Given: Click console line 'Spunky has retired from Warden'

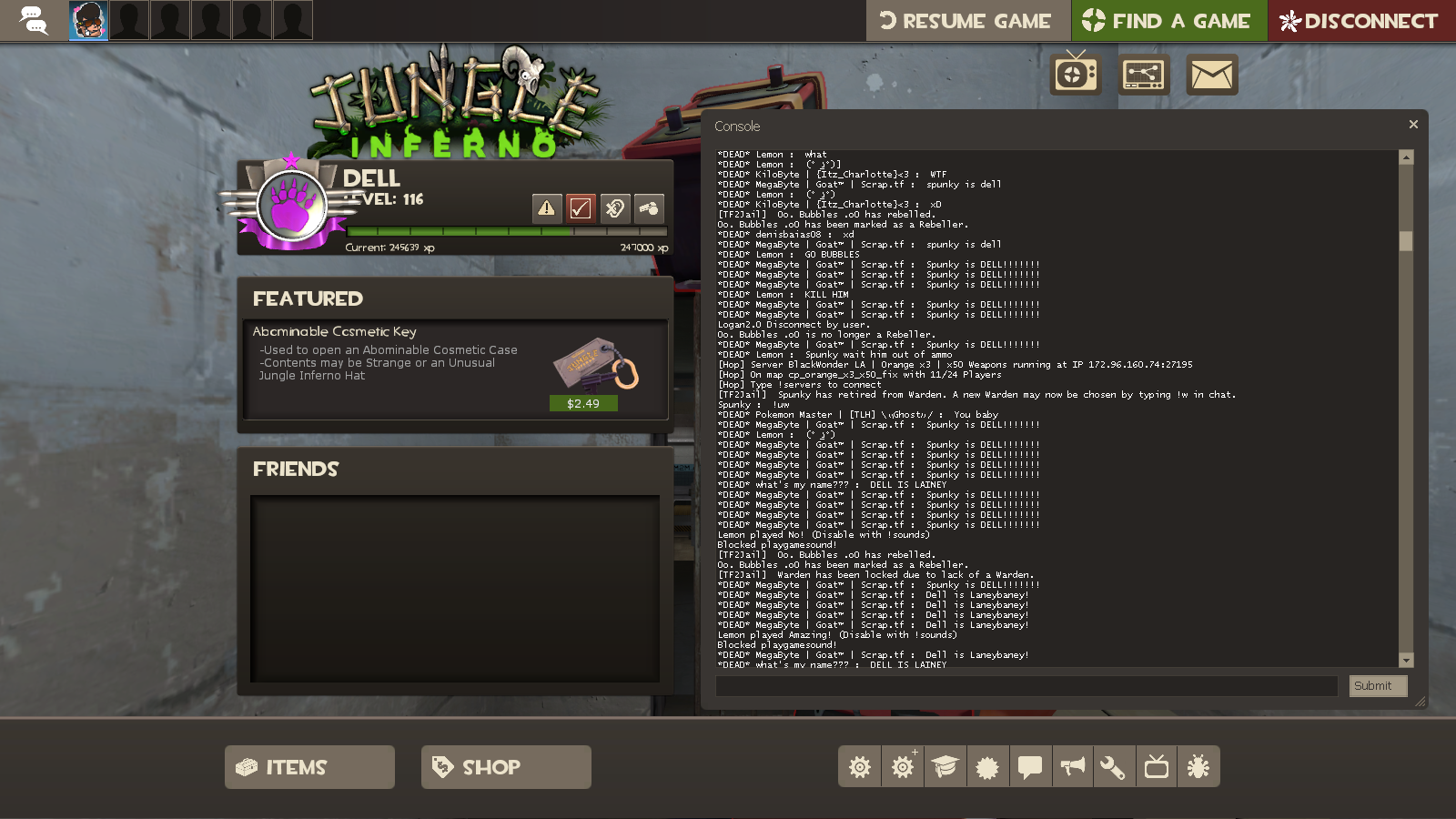Looking at the screenshot, I should [976, 395].
